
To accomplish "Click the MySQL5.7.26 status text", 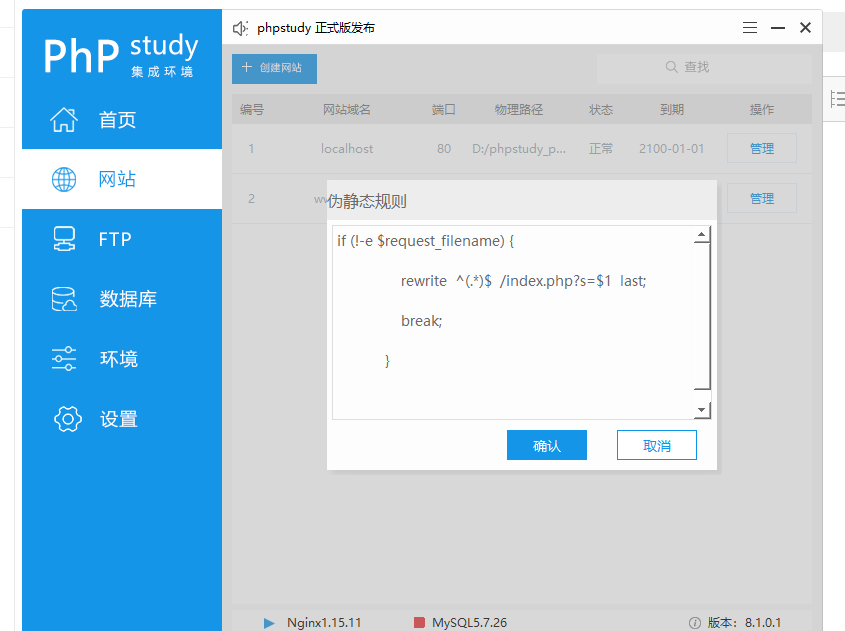I will click(x=469, y=622).
